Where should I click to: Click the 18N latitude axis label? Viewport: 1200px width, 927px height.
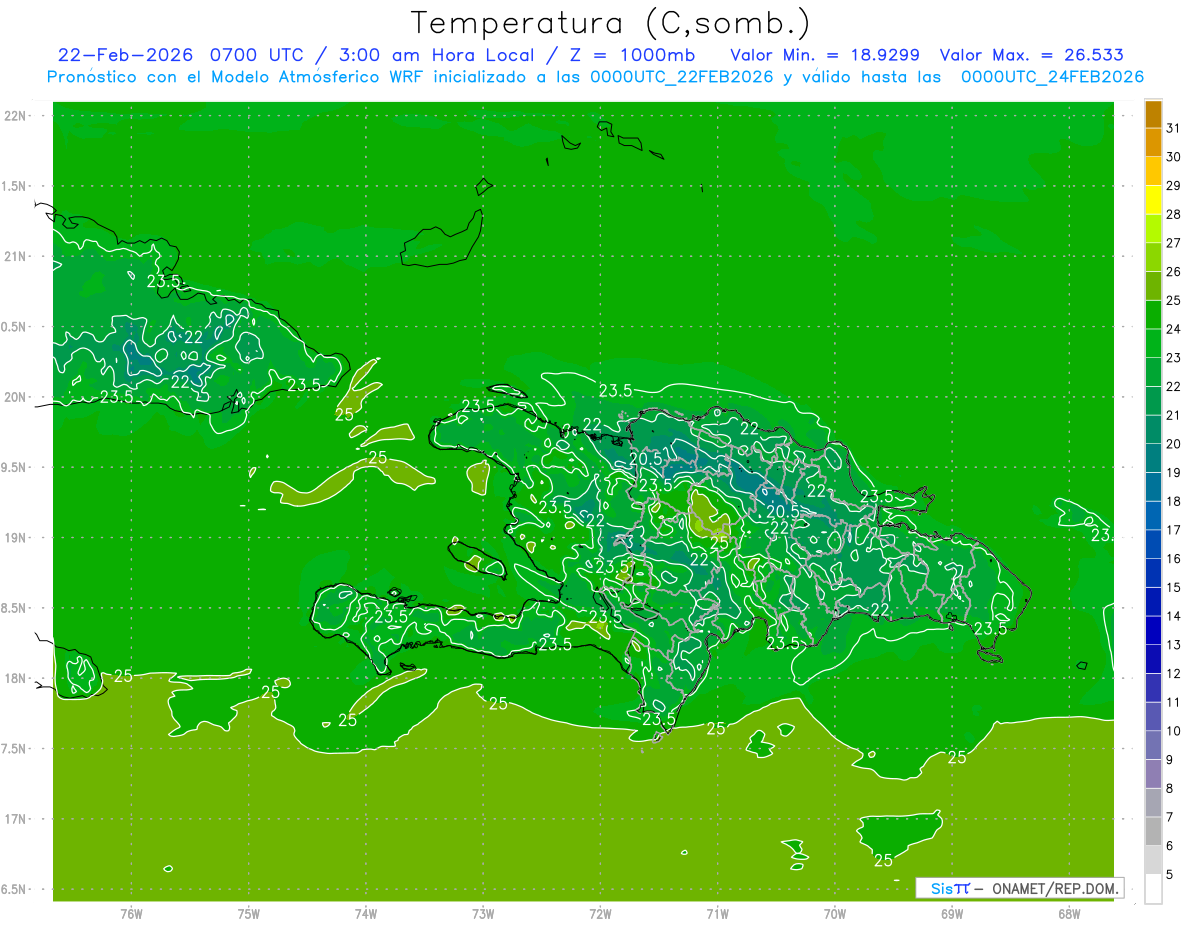tap(16, 678)
